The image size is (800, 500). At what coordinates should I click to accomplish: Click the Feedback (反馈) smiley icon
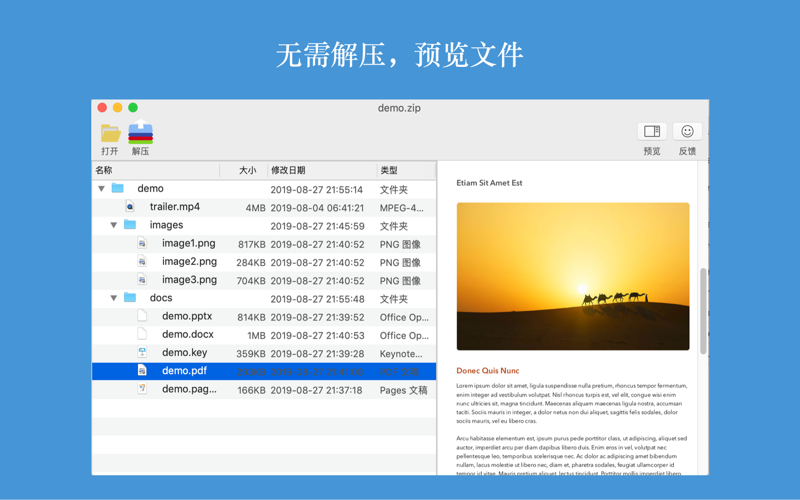point(687,132)
